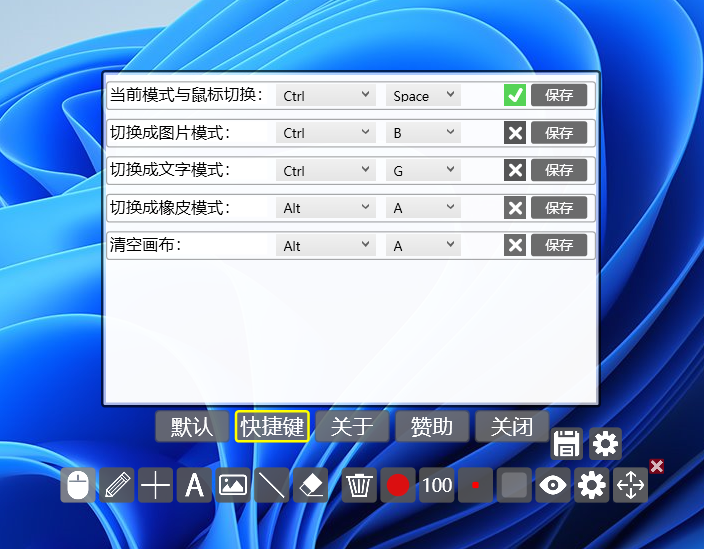Click 保存 for 切换成橡皮模式 row
704x549 pixels.
click(559, 208)
